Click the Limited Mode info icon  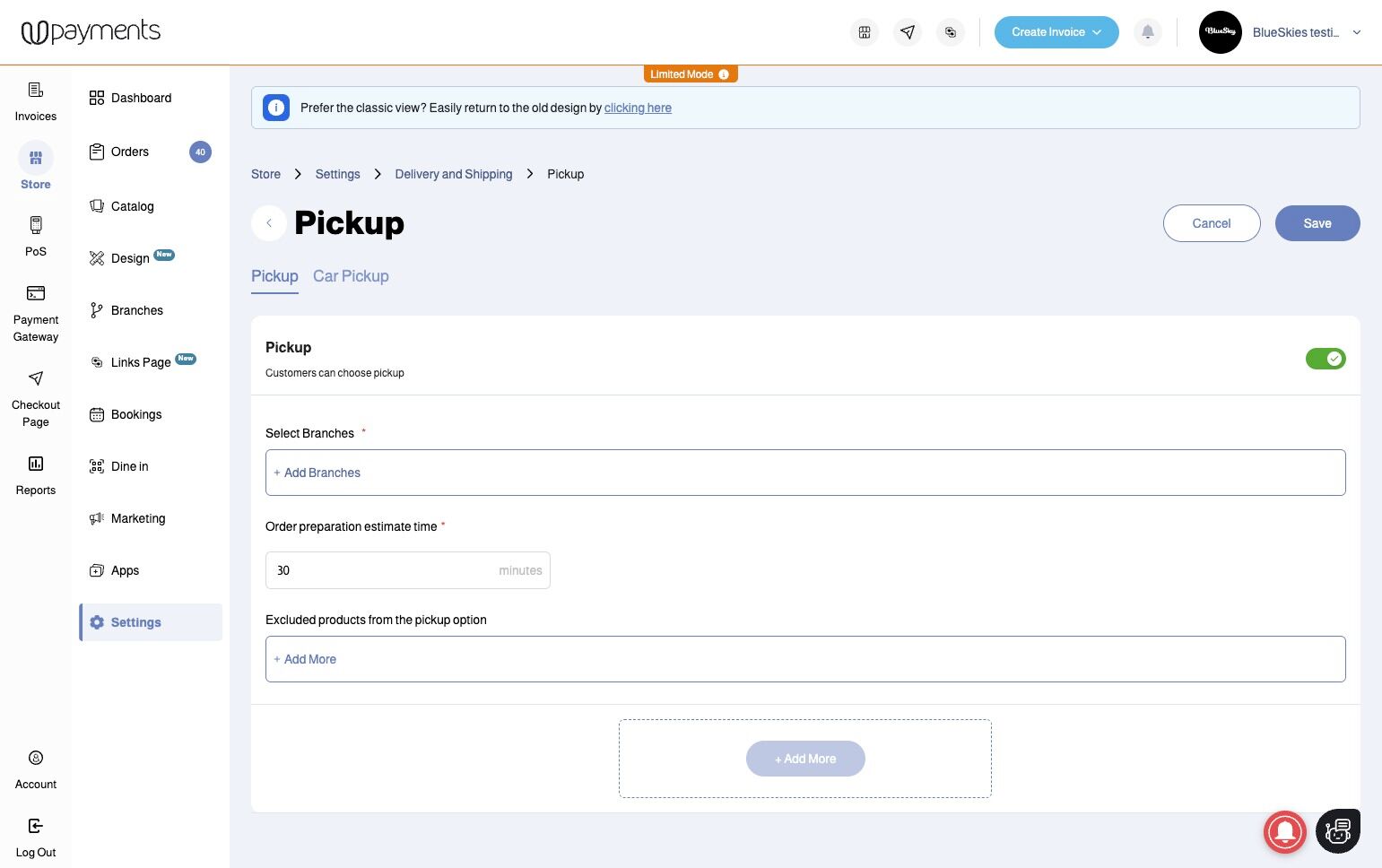point(724,74)
